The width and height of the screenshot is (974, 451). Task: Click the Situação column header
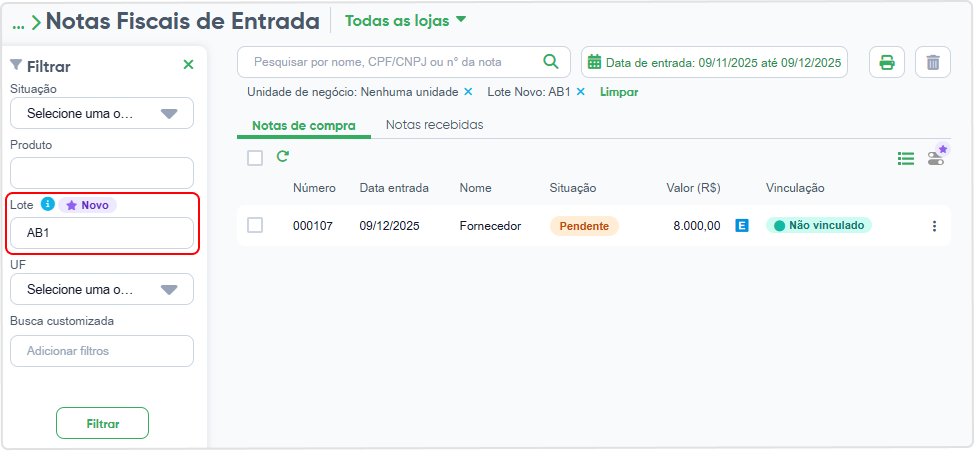click(x=573, y=188)
